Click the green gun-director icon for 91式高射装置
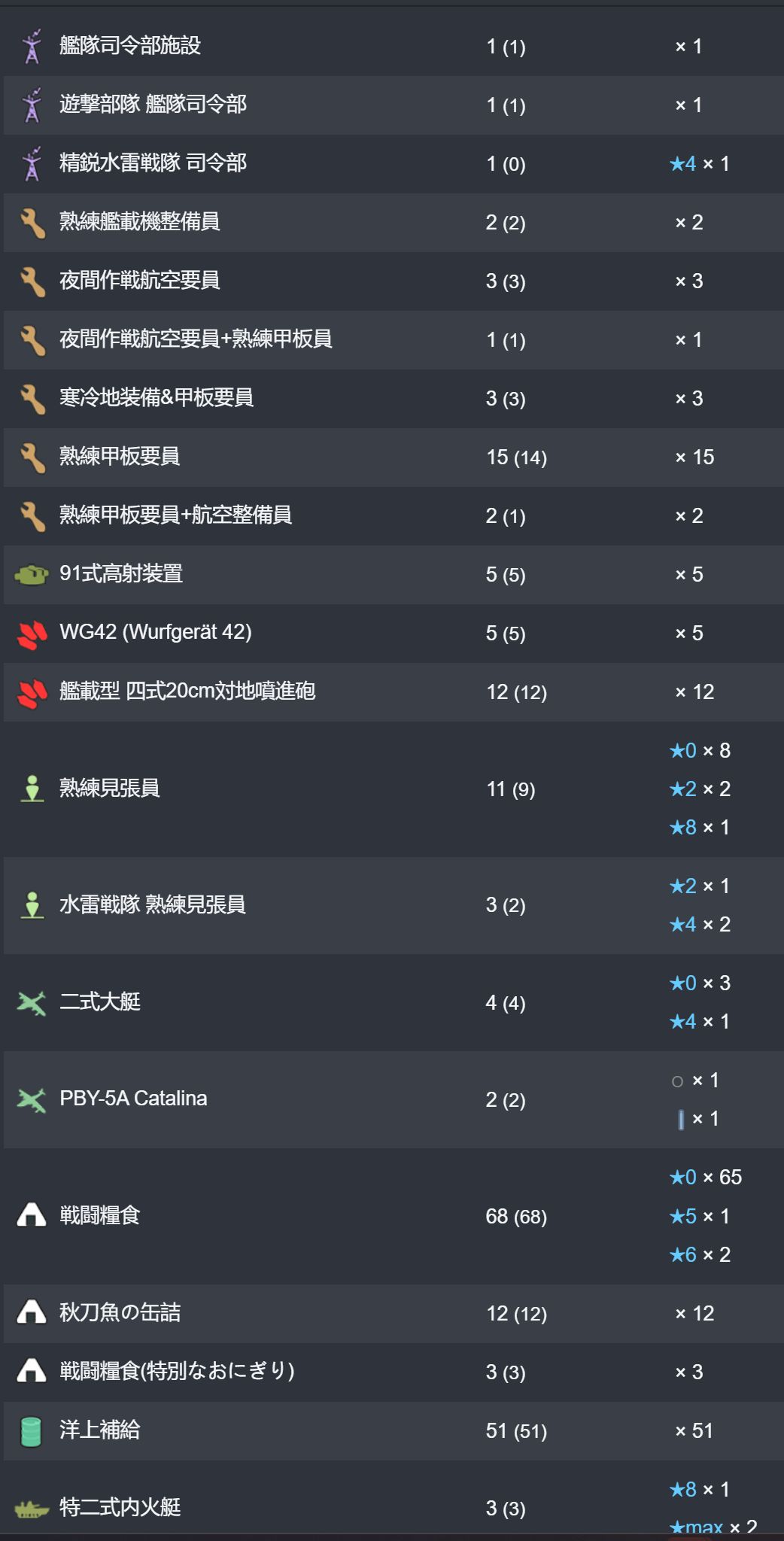The width and height of the screenshot is (784, 1541). (x=32, y=576)
